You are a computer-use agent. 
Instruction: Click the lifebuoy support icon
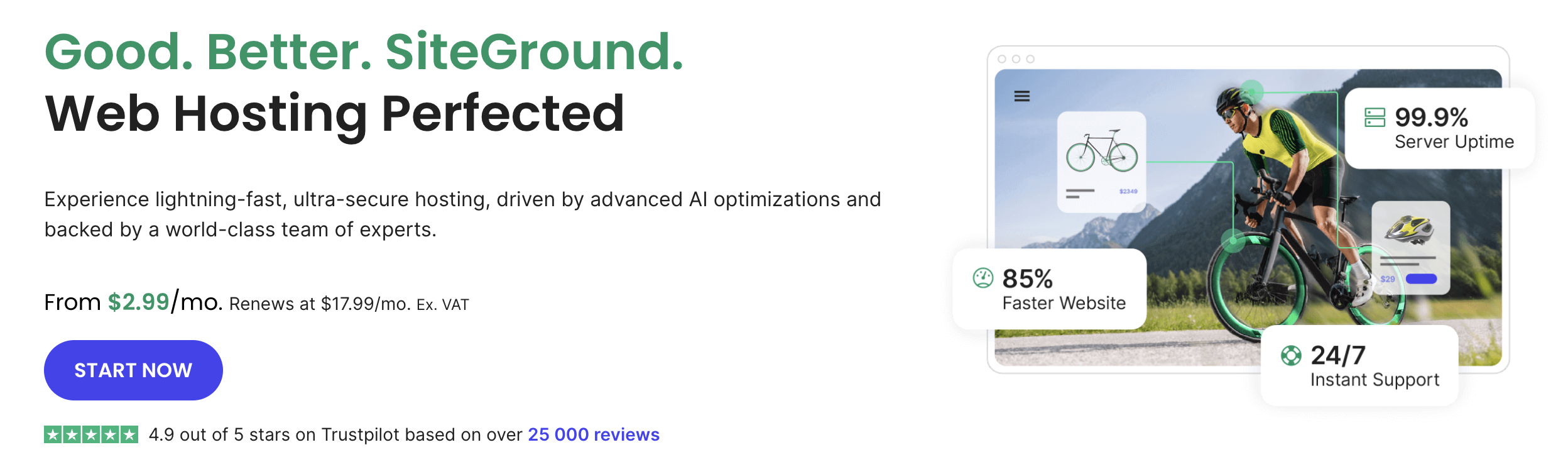pos(1291,355)
